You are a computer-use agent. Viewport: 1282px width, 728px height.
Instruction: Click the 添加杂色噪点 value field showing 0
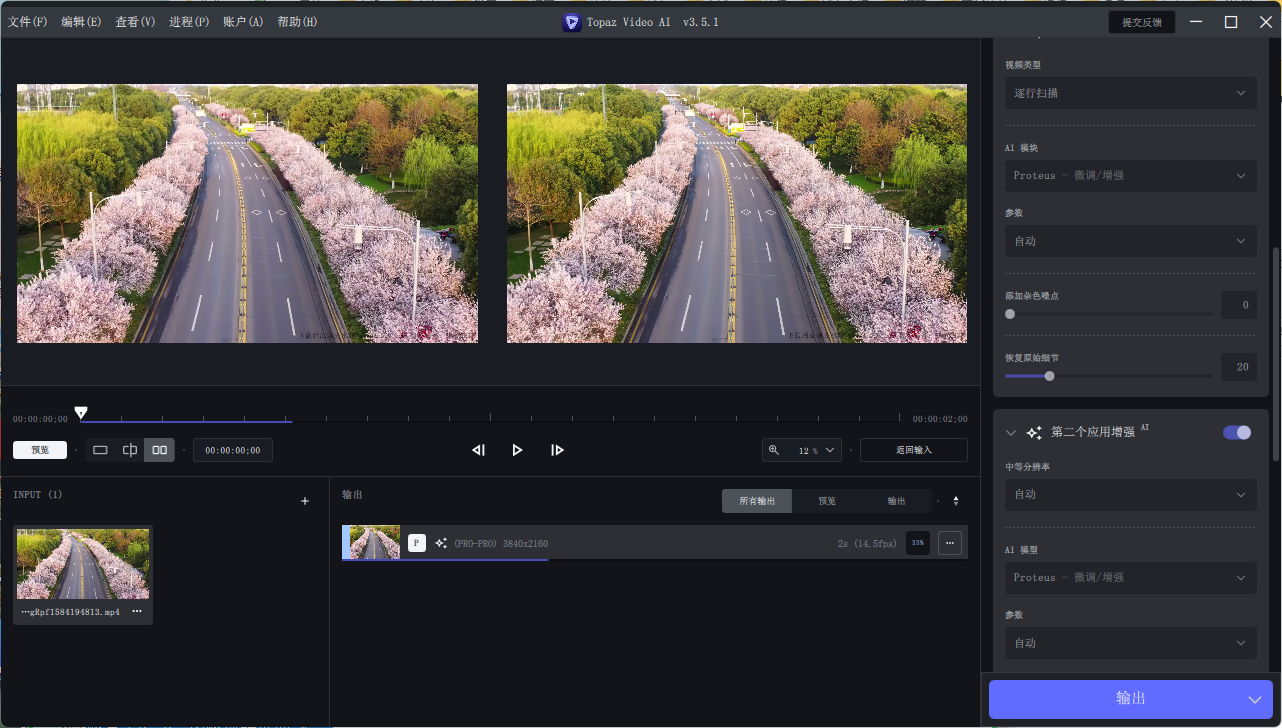click(x=1239, y=305)
